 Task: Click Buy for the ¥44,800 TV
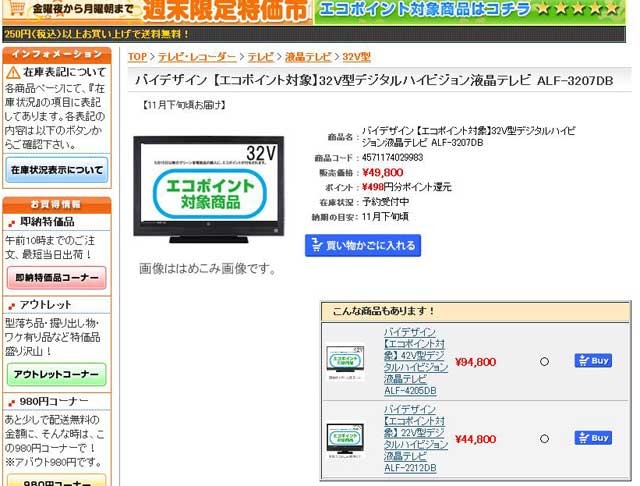pyautogui.click(x=593, y=438)
